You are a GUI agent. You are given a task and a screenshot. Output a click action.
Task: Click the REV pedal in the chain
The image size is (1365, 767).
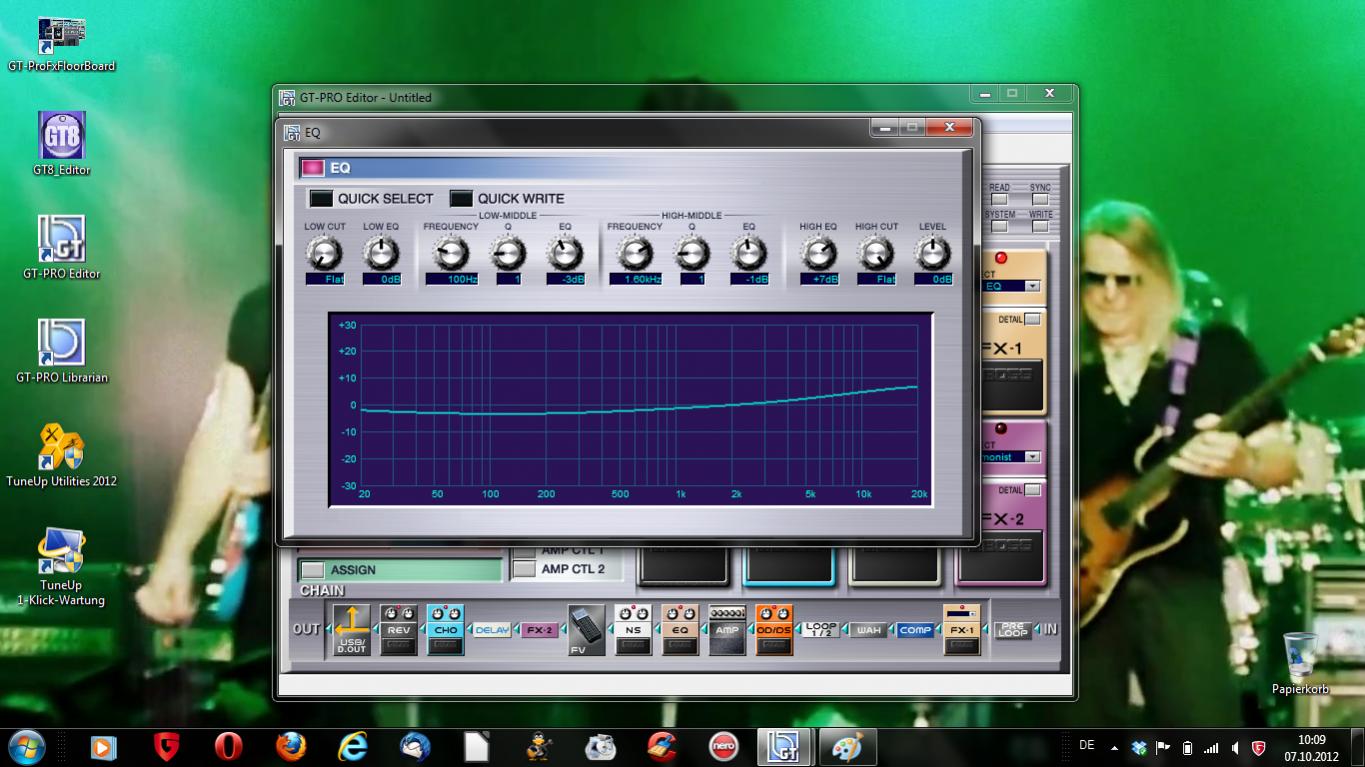(x=398, y=630)
